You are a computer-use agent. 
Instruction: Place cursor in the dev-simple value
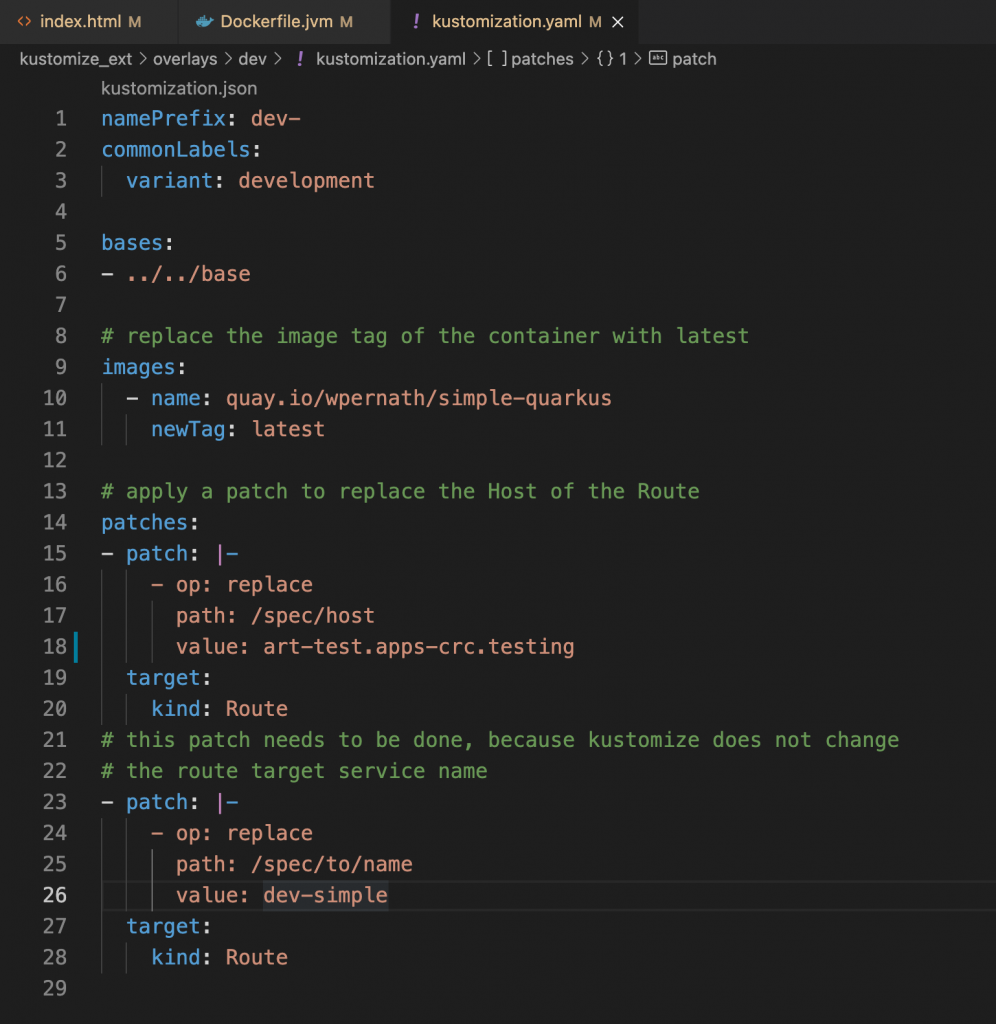click(x=325, y=895)
